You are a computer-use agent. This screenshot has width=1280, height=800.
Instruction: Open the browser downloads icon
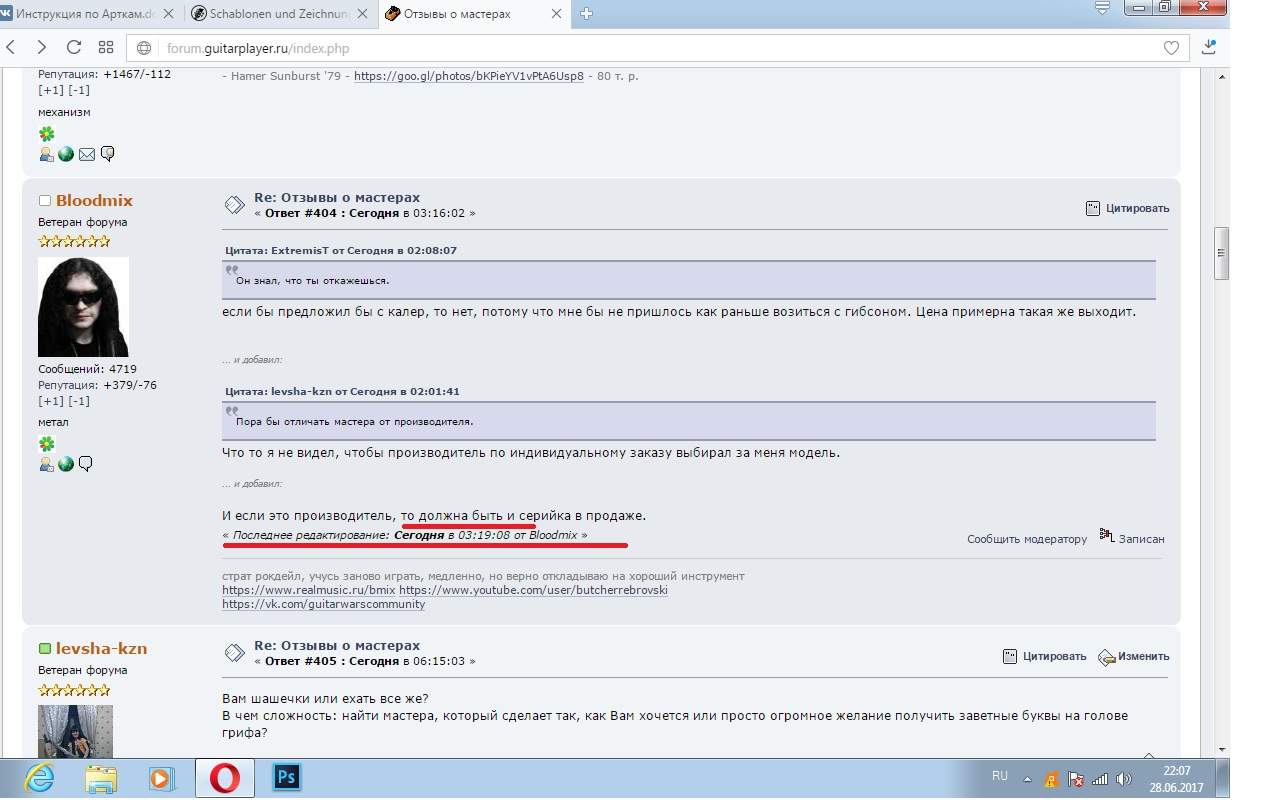pos(1209,47)
